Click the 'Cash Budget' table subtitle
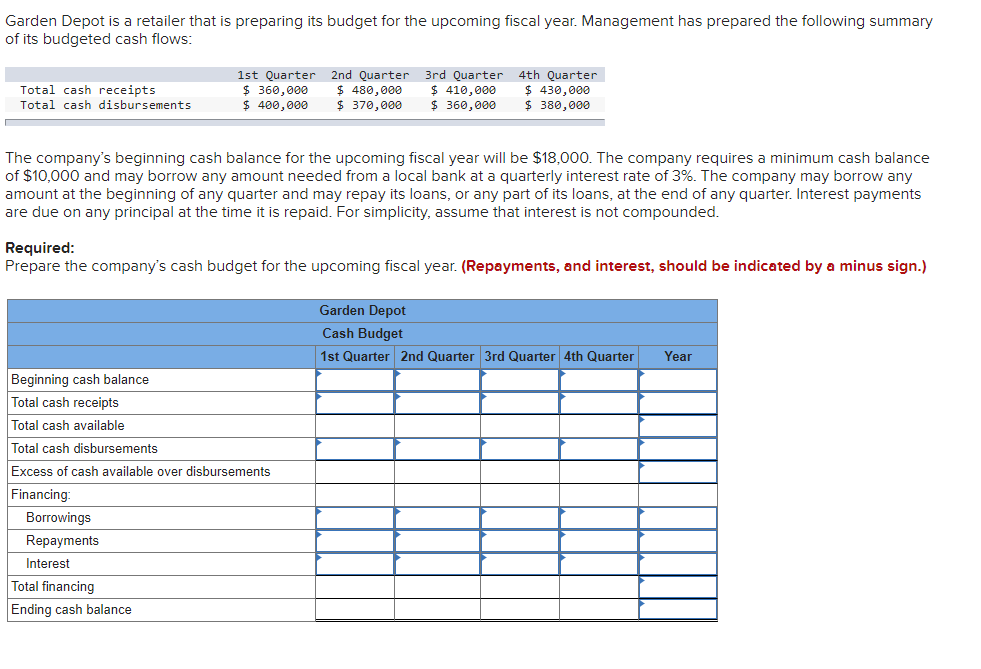 point(362,334)
